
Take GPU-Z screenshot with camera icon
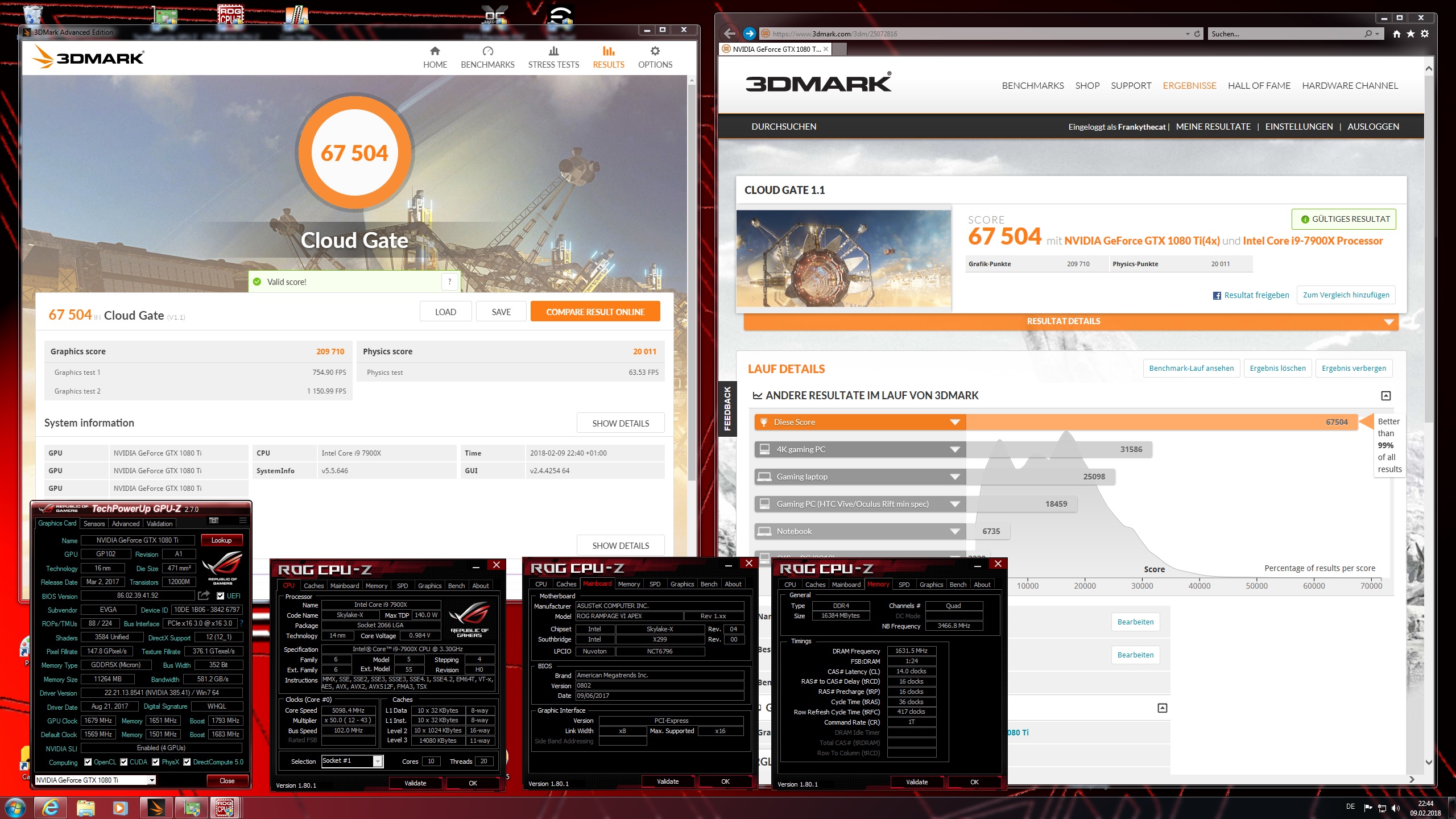click(x=214, y=520)
